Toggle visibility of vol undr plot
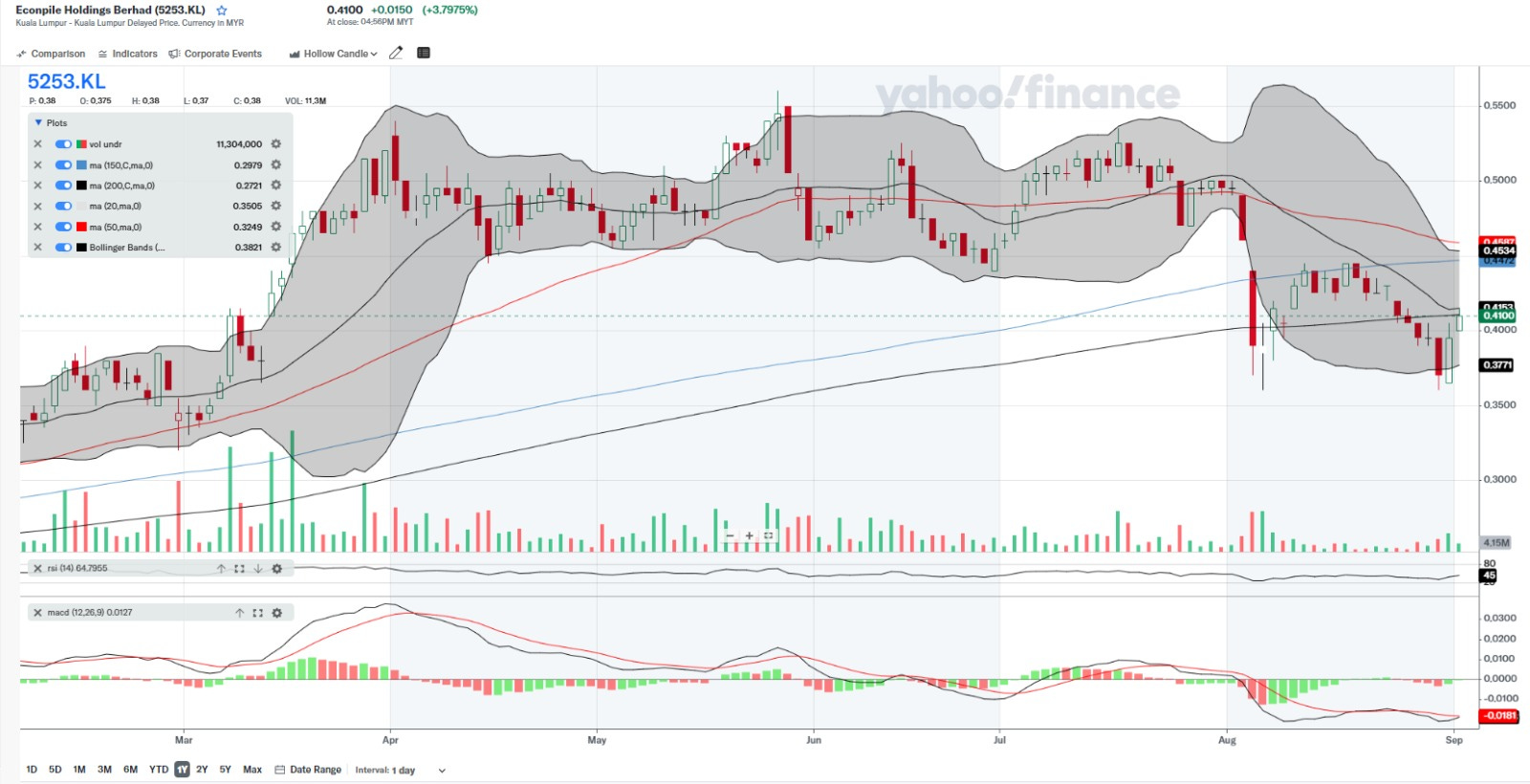This screenshot has height=784, width=1530. 64,144
